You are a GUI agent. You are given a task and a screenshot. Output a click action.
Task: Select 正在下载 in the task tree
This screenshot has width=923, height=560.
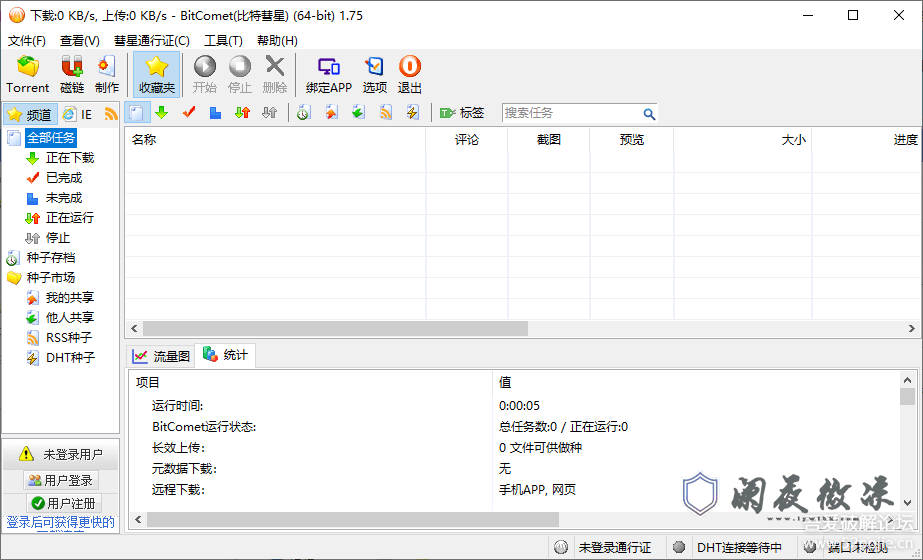click(x=69, y=158)
